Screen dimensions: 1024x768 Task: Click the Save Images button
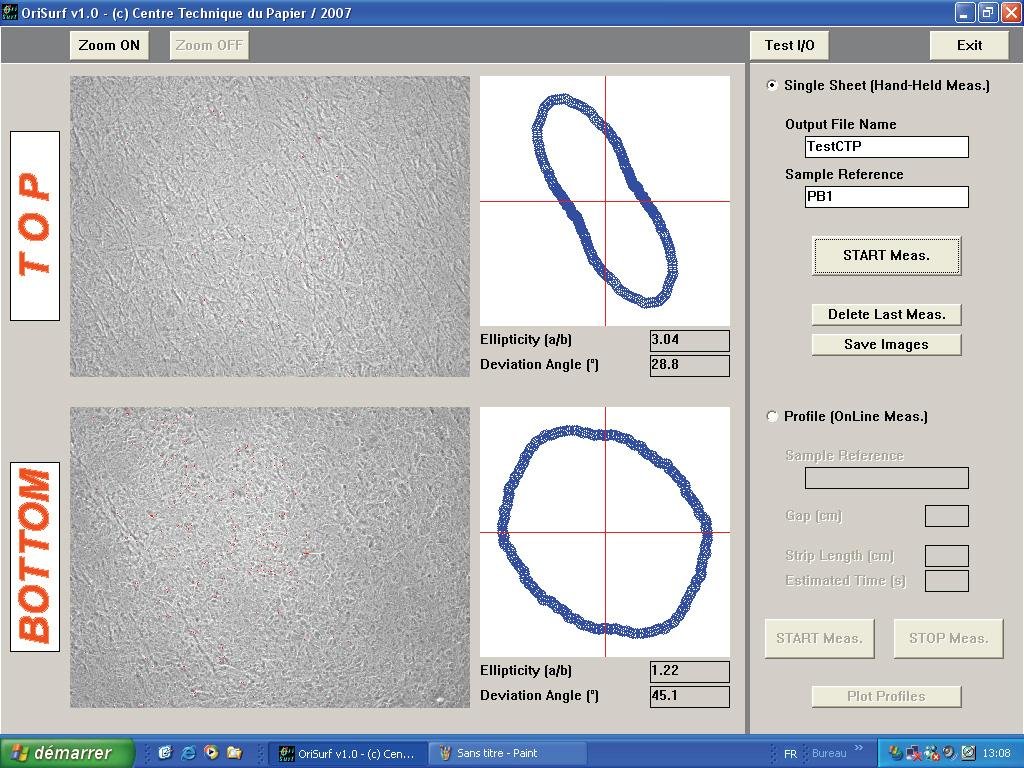[886, 344]
